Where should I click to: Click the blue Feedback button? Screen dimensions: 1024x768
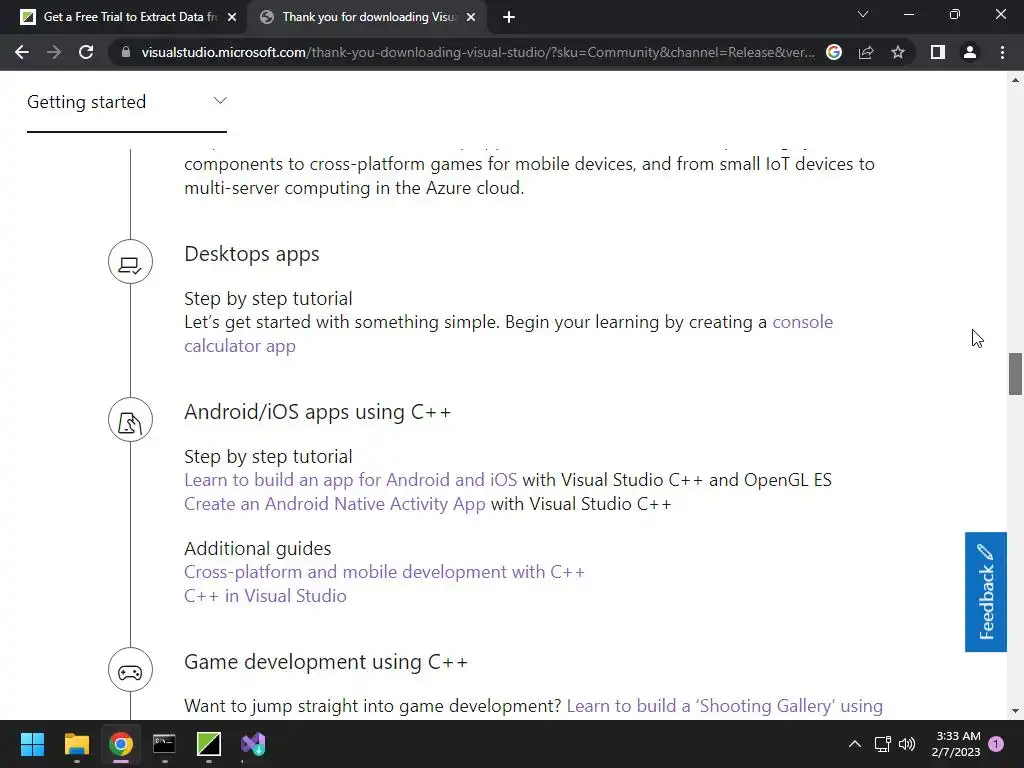[x=985, y=592]
